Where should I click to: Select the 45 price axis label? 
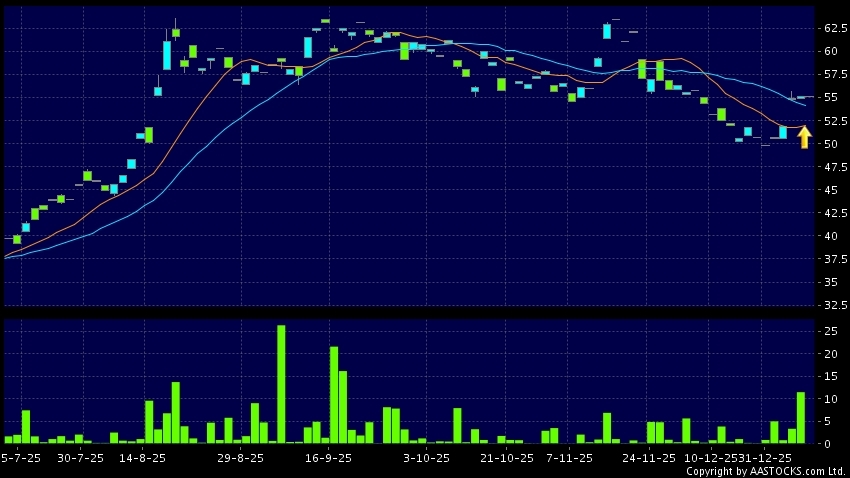click(x=830, y=190)
